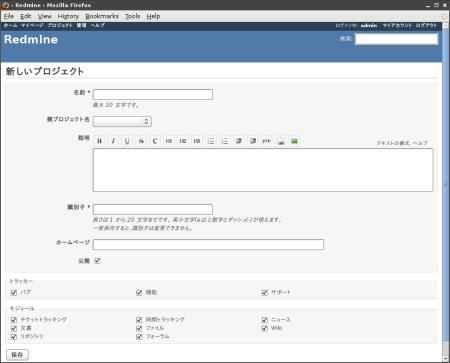Insert inline code with the C icon
The image size is (450, 363).
point(155,141)
